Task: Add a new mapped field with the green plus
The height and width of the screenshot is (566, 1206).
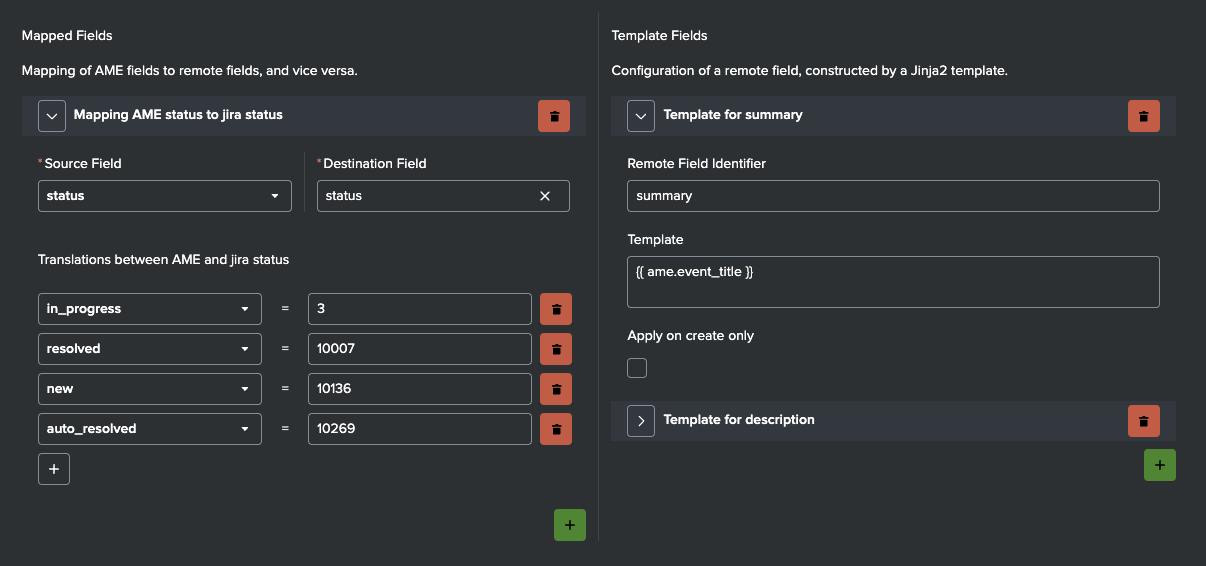Action: pos(570,525)
